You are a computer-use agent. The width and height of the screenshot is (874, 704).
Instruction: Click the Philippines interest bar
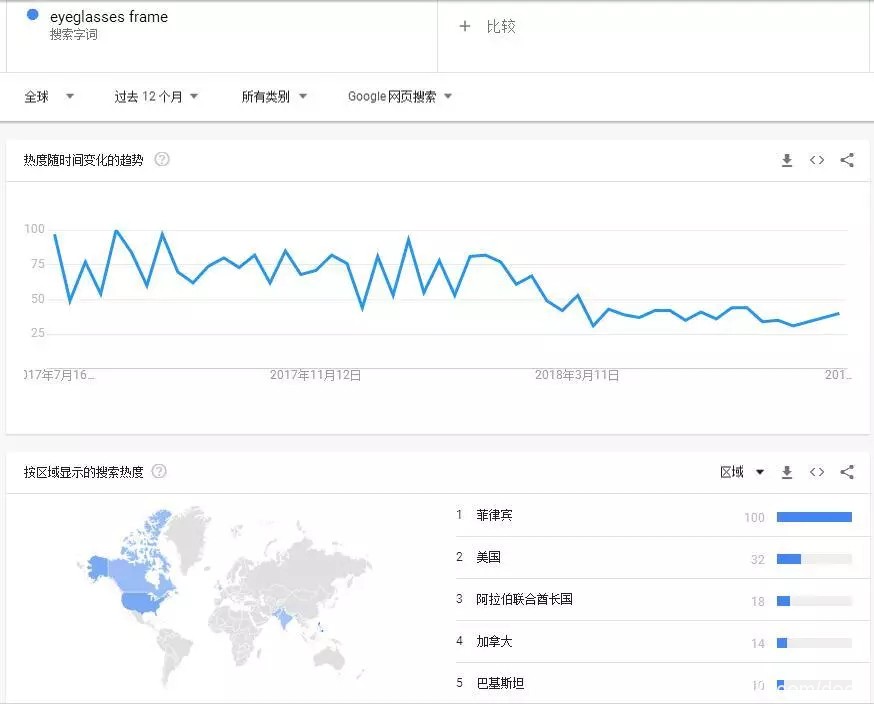[x=815, y=516]
